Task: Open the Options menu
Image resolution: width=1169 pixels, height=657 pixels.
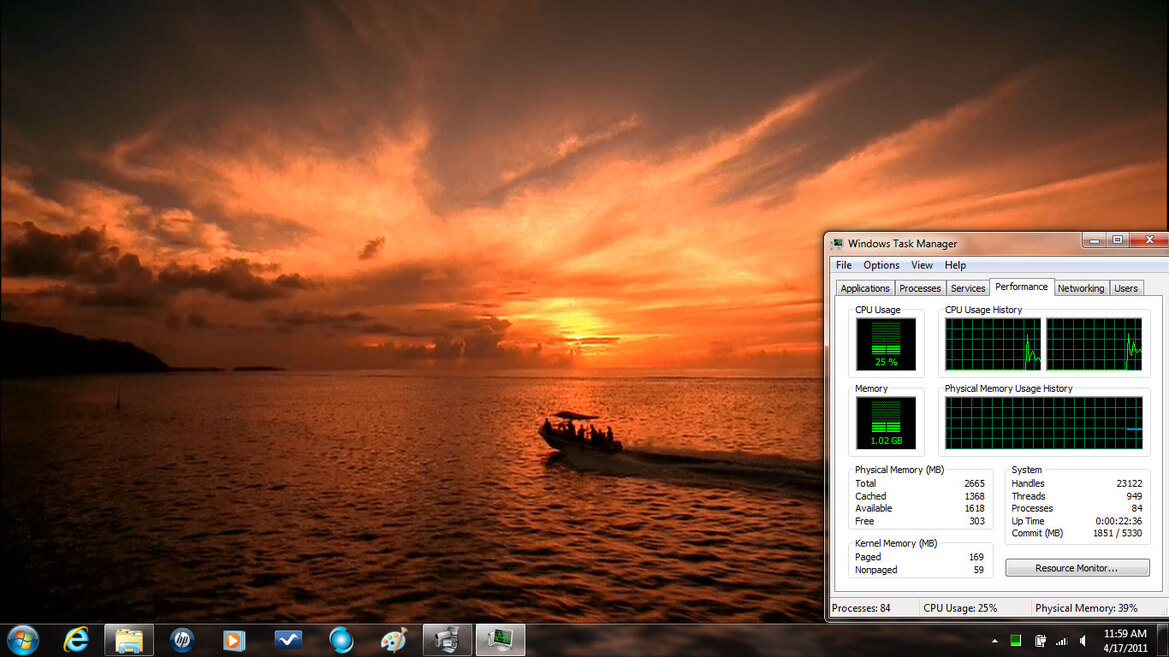Action: [881, 265]
